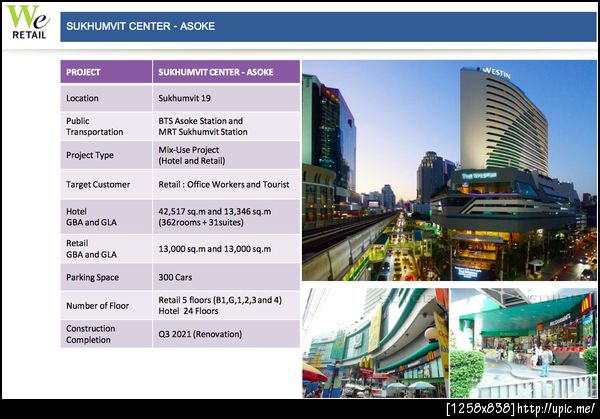Click the 'Retail GBA and GLA' label cell
This screenshot has width=600, height=419.
pyautogui.click(x=106, y=248)
